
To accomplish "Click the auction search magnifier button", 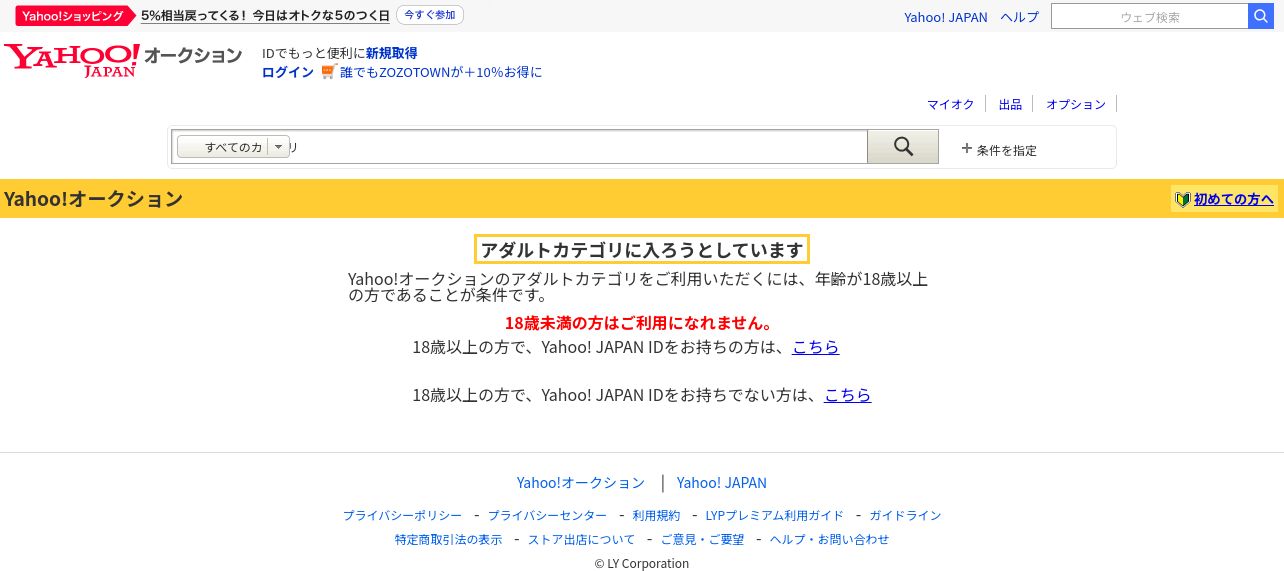I will click(903, 147).
